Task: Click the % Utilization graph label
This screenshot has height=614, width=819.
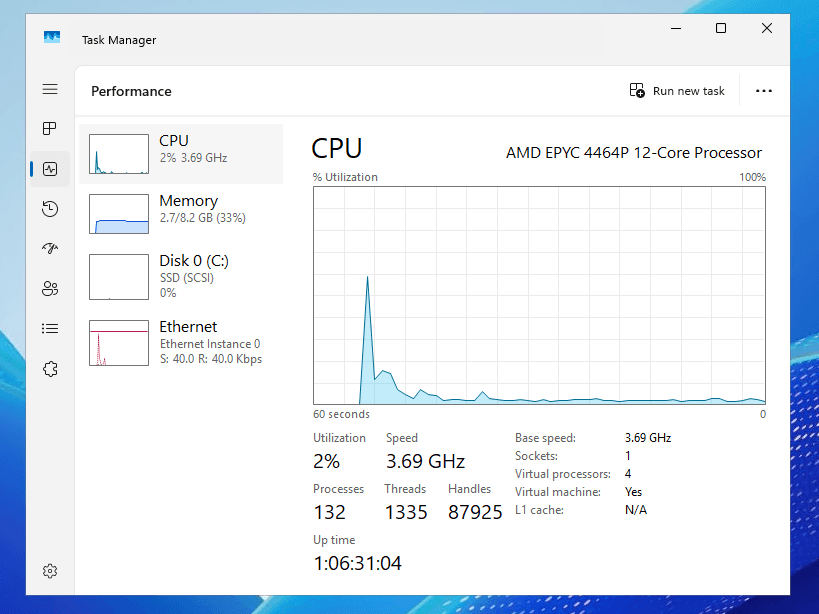Action: click(x=345, y=178)
